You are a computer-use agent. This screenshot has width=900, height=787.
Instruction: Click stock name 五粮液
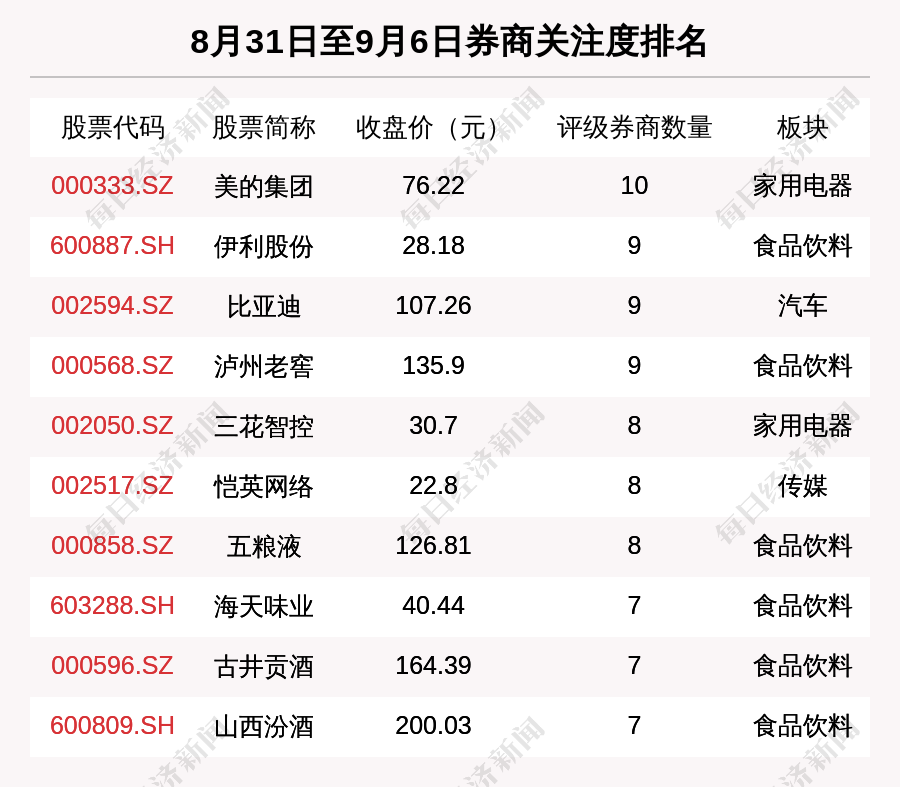tap(263, 546)
